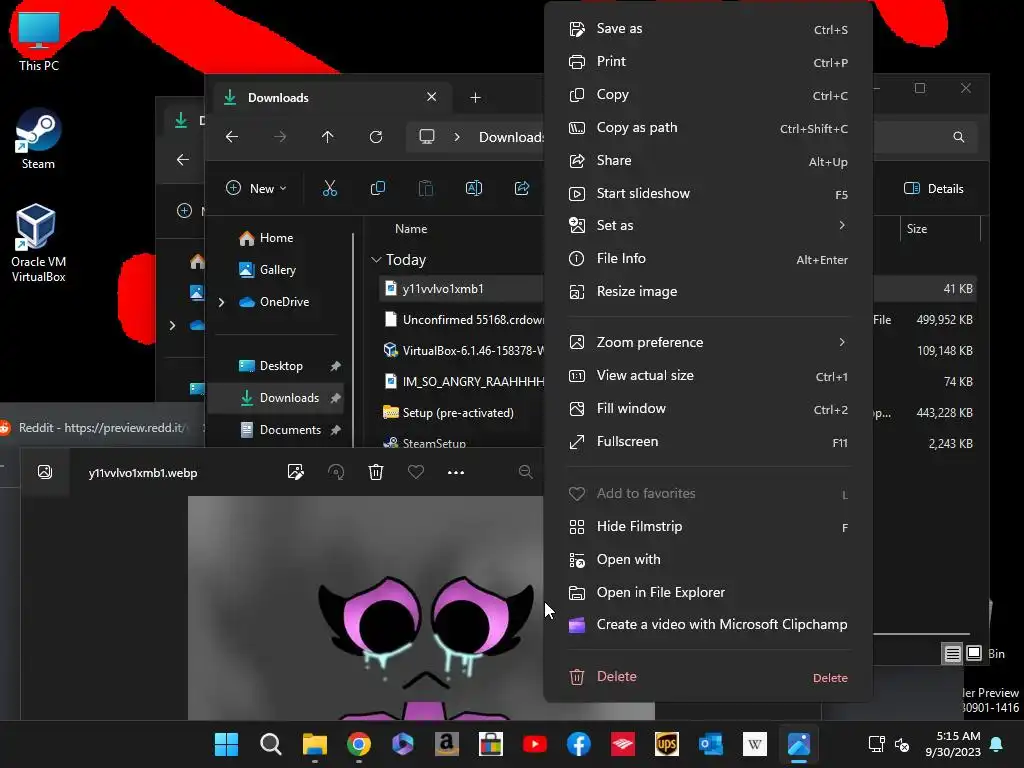This screenshot has width=1024, height=768.
Task: Expand the OneDrive tree node
Action: [x=221, y=302]
